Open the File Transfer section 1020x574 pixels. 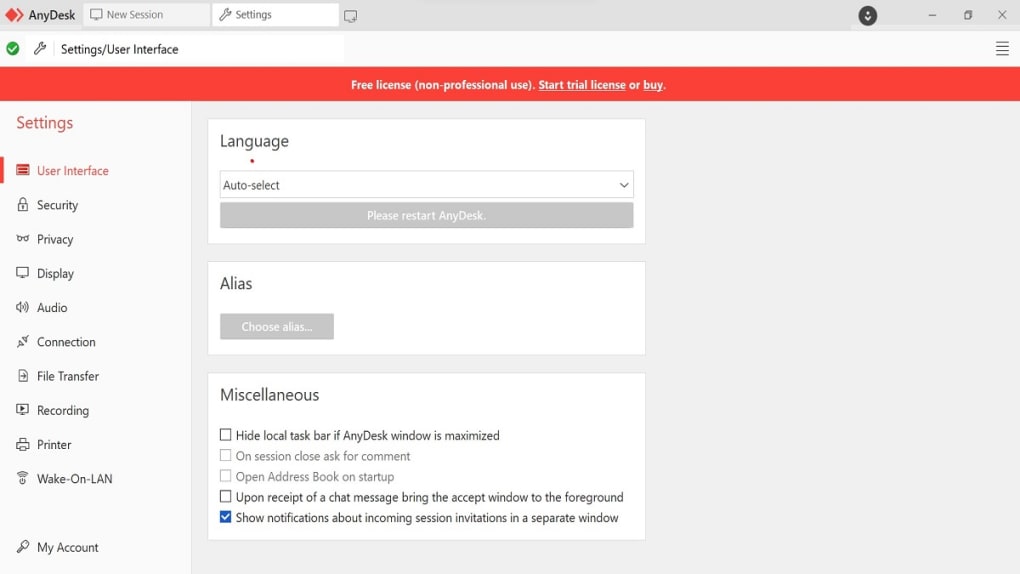(x=68, y=376)
